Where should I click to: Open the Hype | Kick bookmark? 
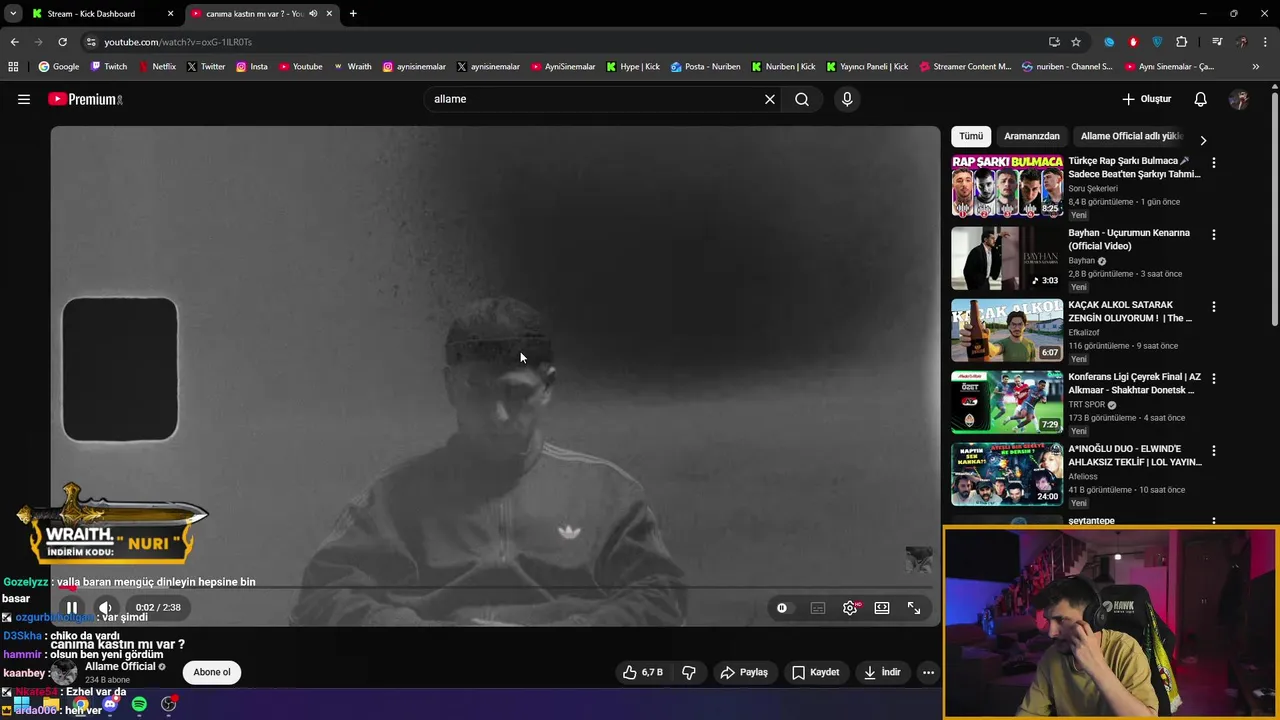point(632,67)
